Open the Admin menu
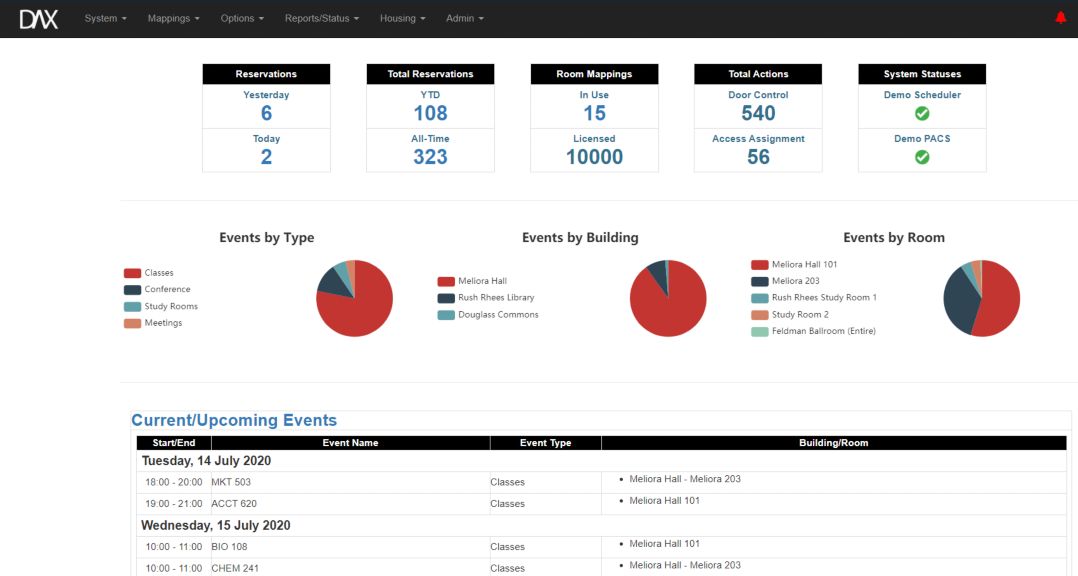This screenshot has width=1078, height=576. point(464,19)
